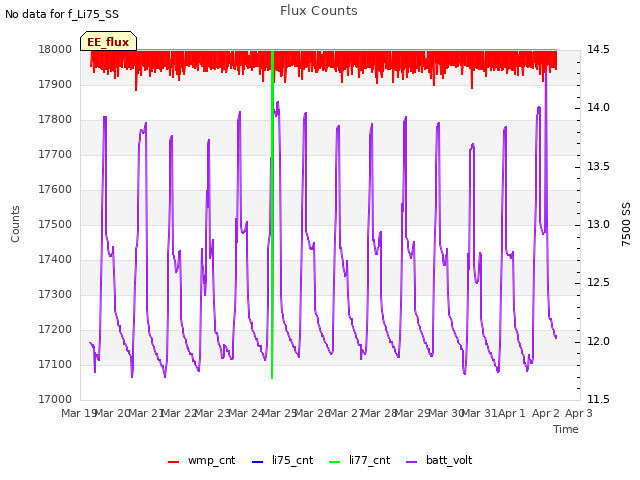Click the Counts y-axis label
This screenshot has height=480, width=640.
pyautogui.click(x=15, y=224)
